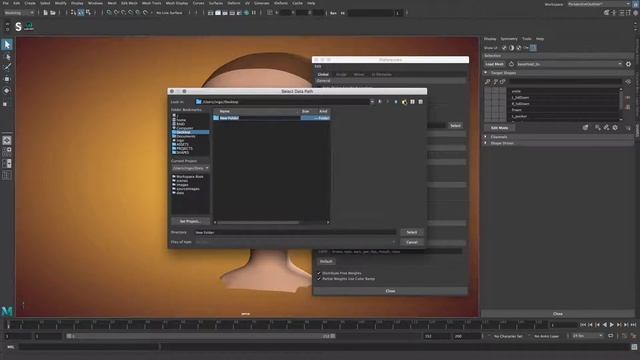640x360 pixels.
Task: Open the Look in path dropdown
Action: 371,102
